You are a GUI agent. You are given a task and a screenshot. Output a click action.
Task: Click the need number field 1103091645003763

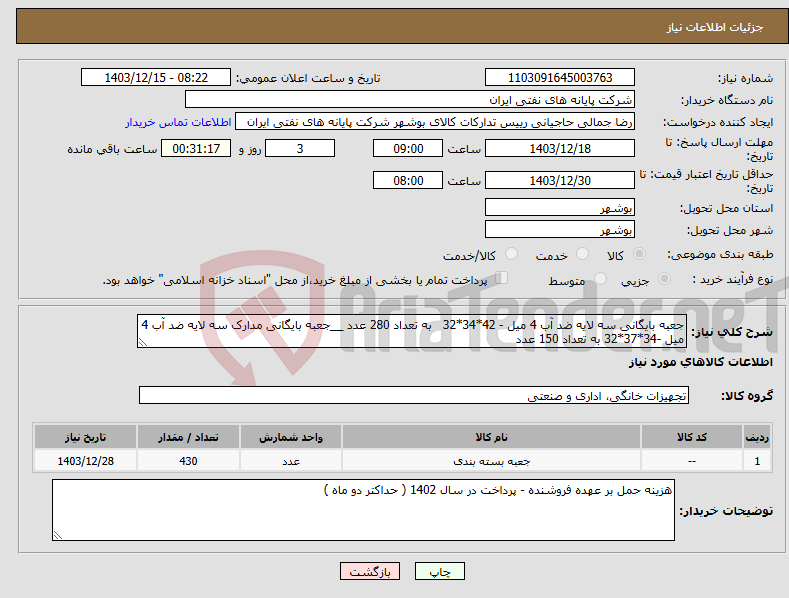point(560,78)
